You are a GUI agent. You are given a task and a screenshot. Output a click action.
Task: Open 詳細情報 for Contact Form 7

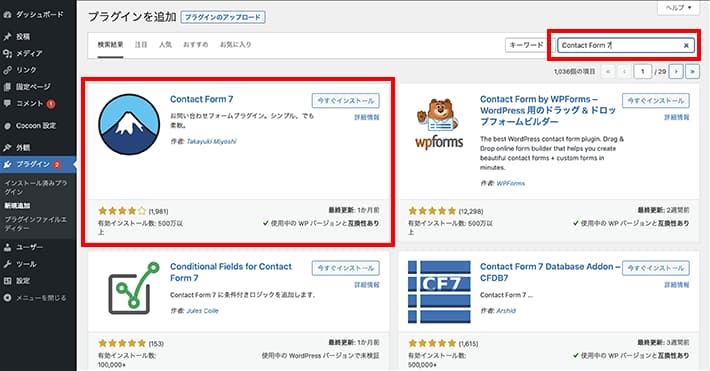click(x=367, y=117)
